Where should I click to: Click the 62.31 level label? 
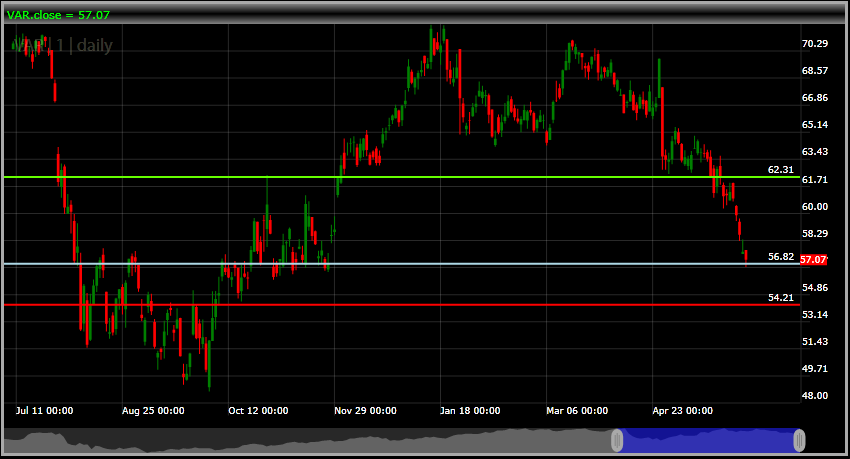coord(781,170)
